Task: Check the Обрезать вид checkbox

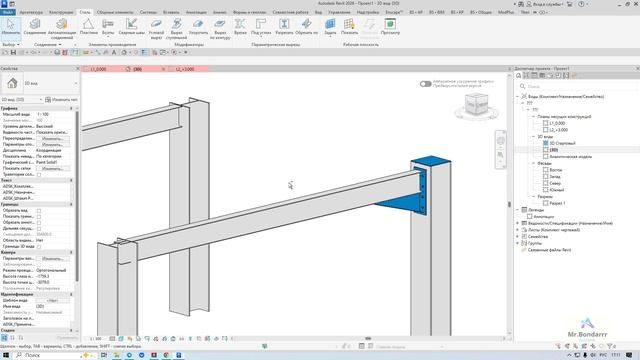Action: pos(39,211)
